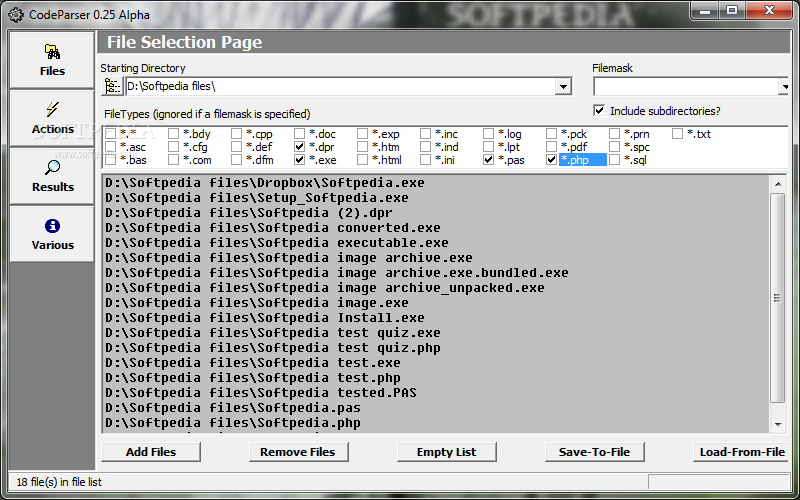The width and height of the screenshot is (800, 500).
Task: Uncheck the *.dpr file type
Action: pyautogui.click(x=299, y=147)
